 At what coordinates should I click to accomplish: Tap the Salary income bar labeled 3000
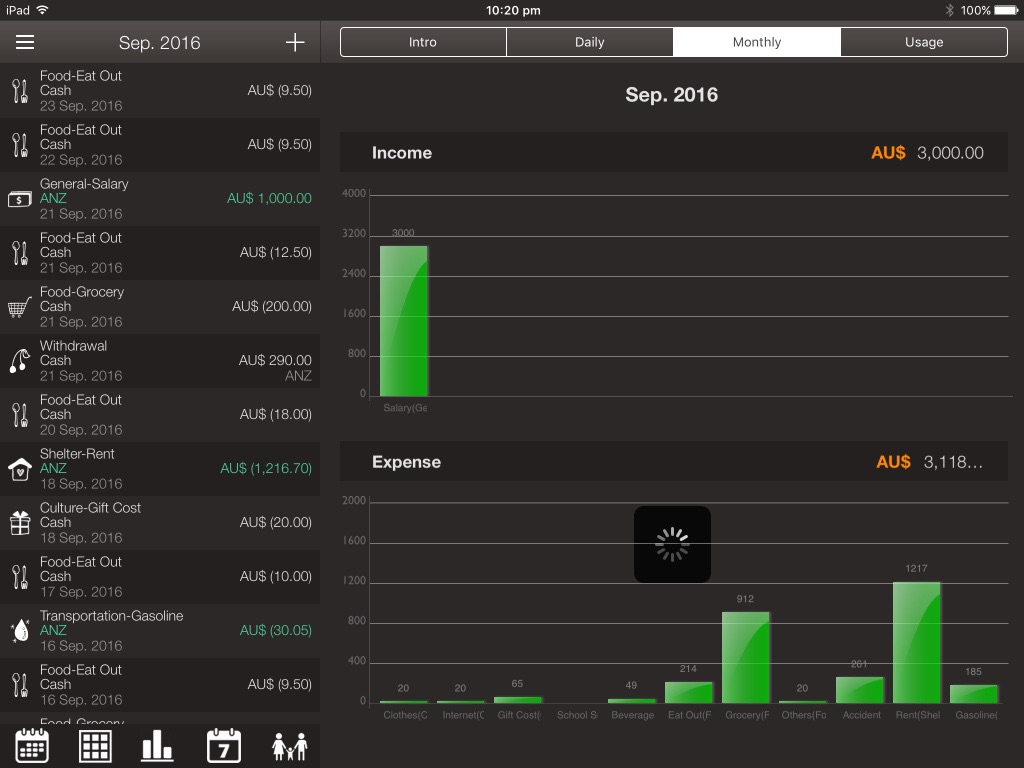(404, 320)
